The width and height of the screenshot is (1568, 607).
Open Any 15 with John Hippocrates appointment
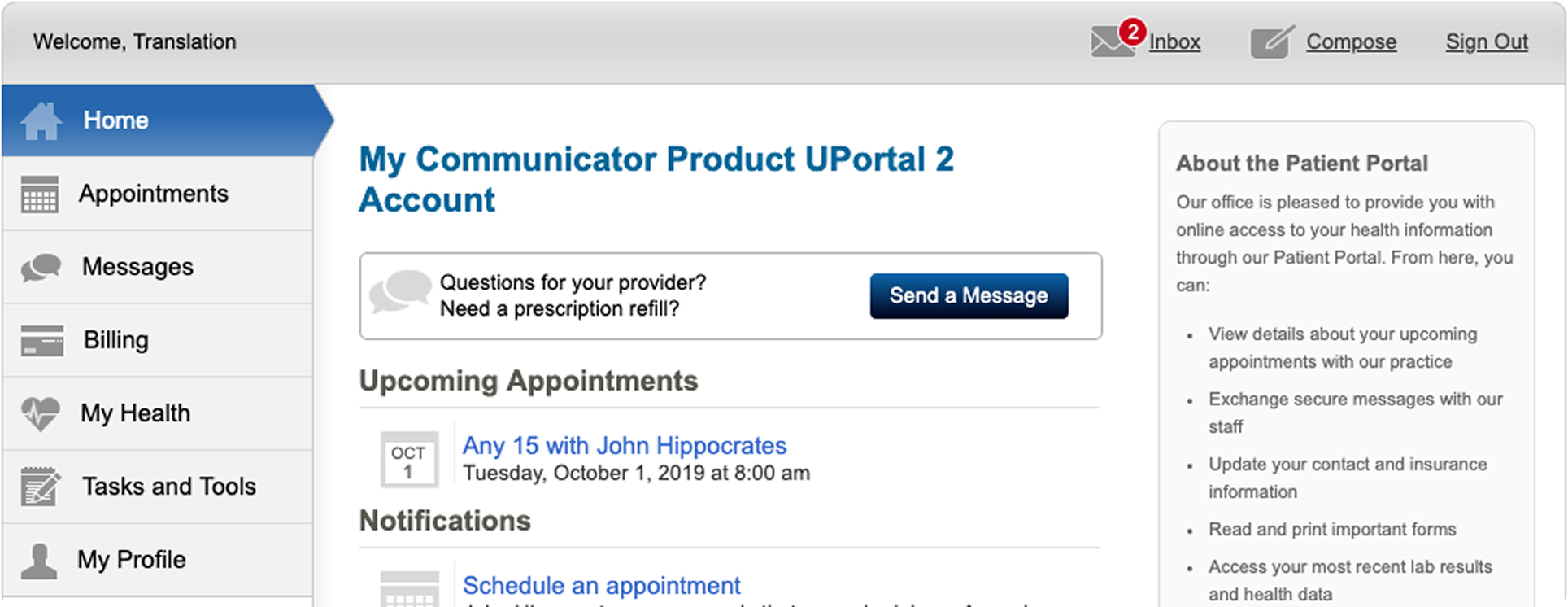625,445
